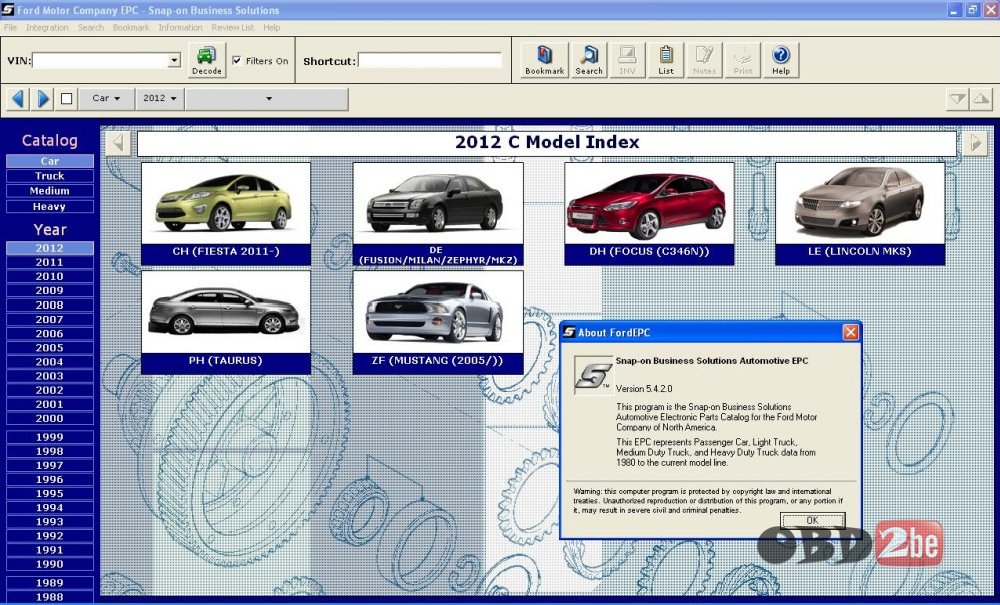This screenshot has height=605, width=1000.
Task: Select the Heavy catalog
Action: (50, 207)
